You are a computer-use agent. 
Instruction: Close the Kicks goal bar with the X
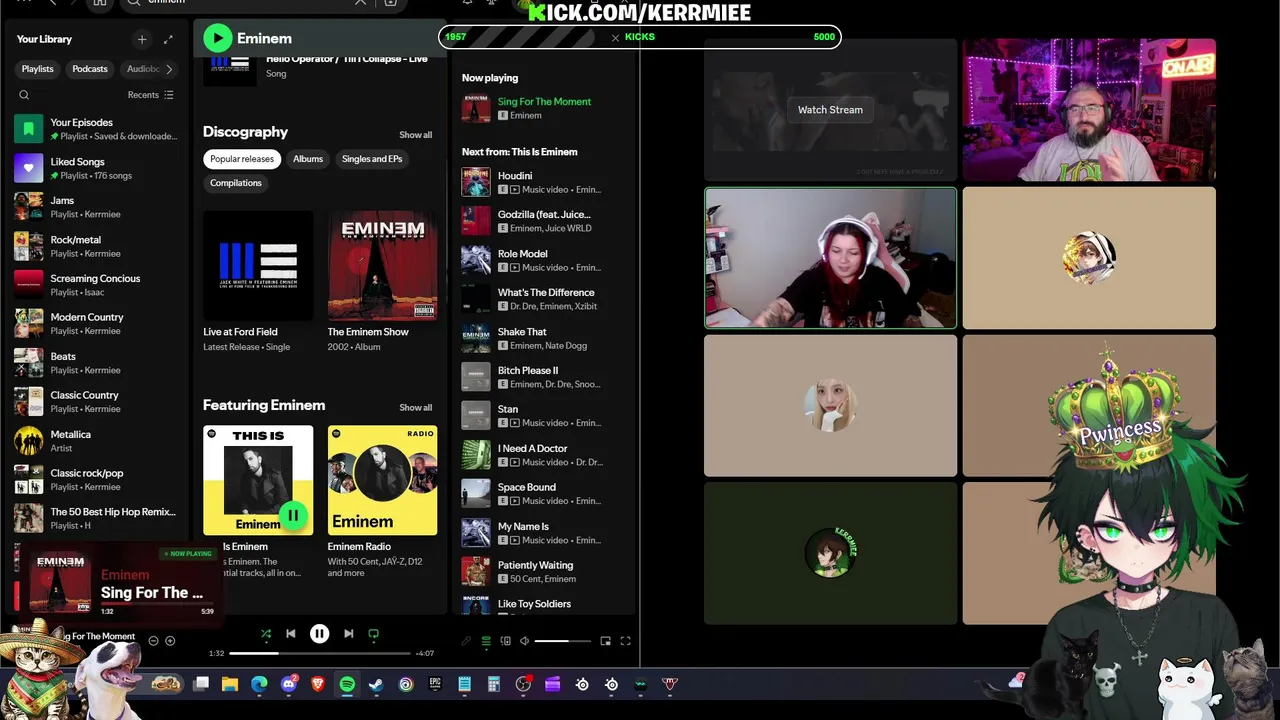(615, 37)
